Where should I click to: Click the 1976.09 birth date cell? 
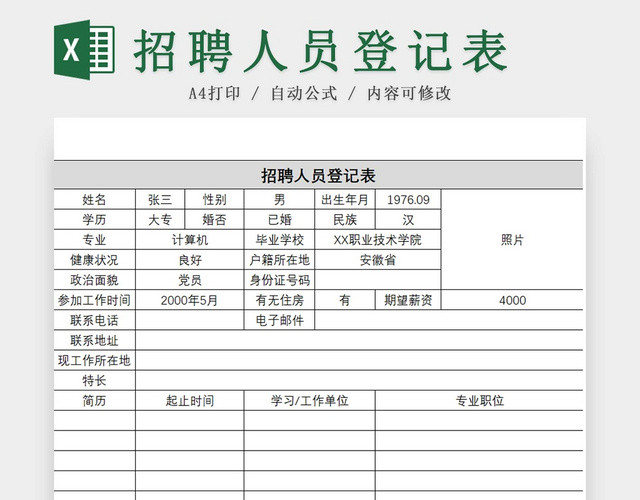(x=408, y=200)
